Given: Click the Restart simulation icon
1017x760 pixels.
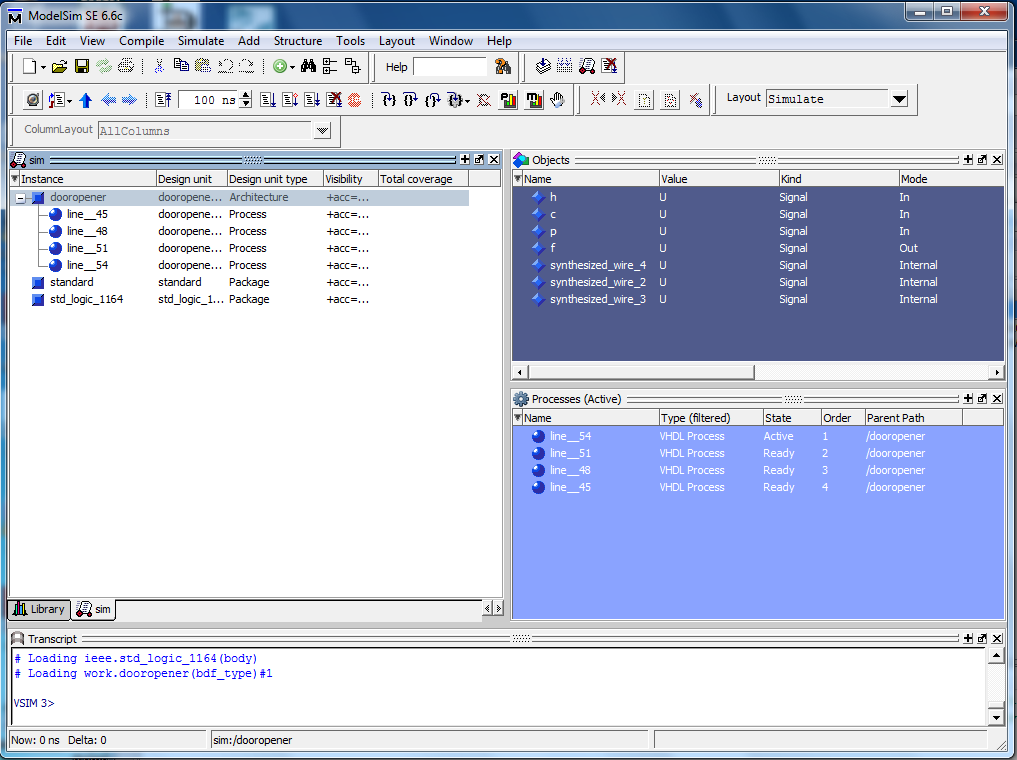Looking at the screenshot, I should [x=163, y=100].
